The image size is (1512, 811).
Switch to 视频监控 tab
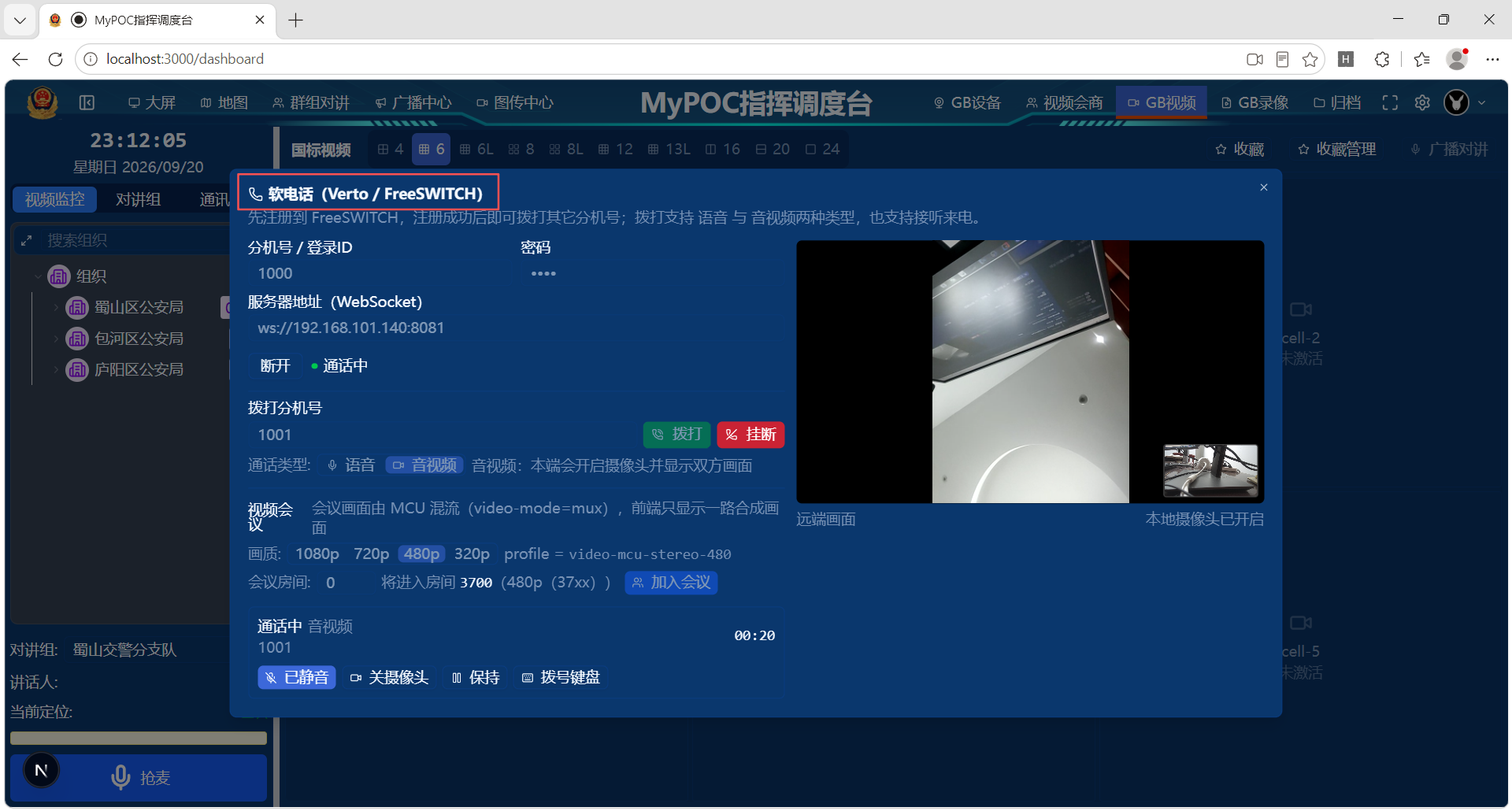(x=54, y=200)
